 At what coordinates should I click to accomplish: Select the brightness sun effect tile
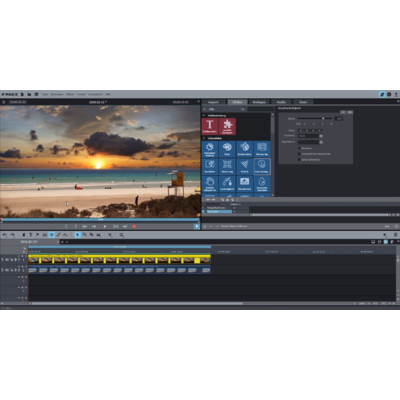(x=210, y=149)
